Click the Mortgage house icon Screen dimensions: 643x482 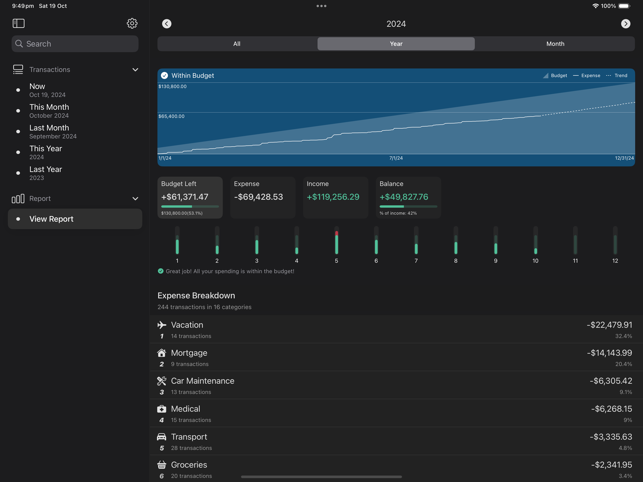pos(162,353)
